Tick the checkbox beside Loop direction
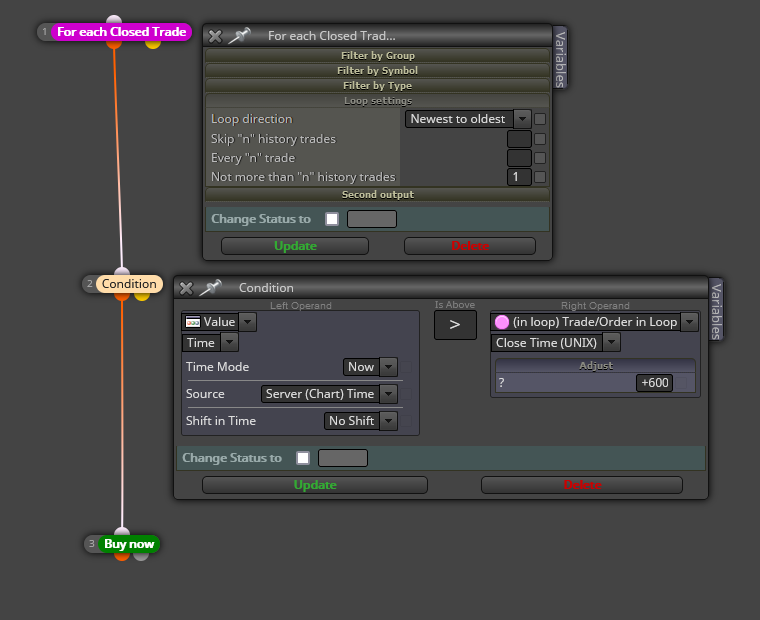Viewport: 760px width, 620px height. pyautogui.click(x=540, y=119)
